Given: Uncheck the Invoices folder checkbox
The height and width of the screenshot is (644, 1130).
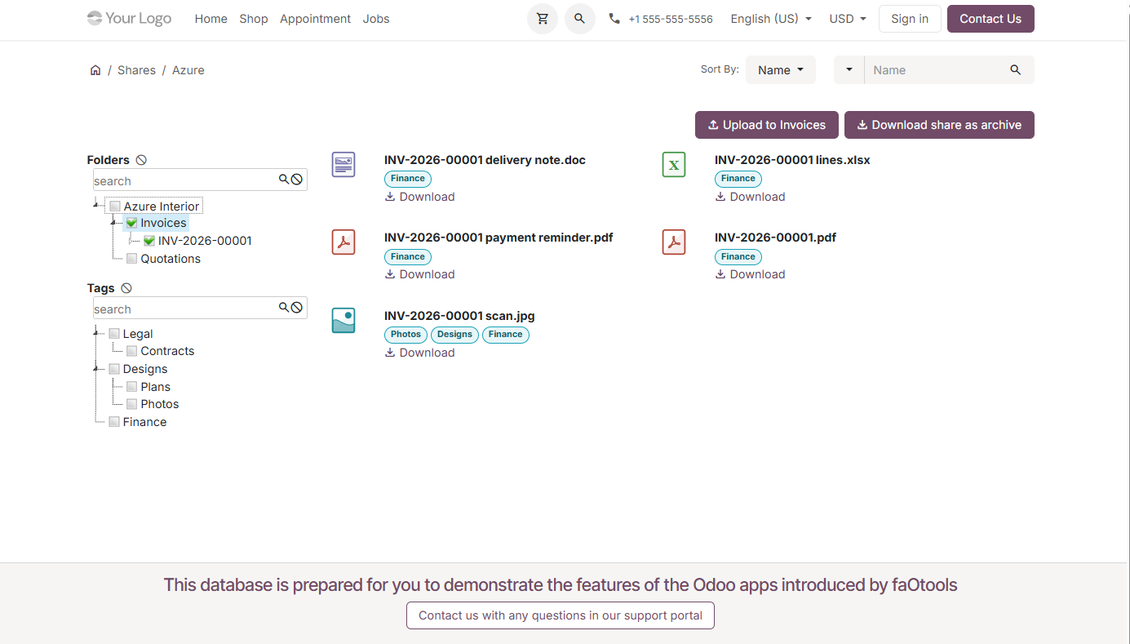Looking at the screenshot, I should coord(132,223).
